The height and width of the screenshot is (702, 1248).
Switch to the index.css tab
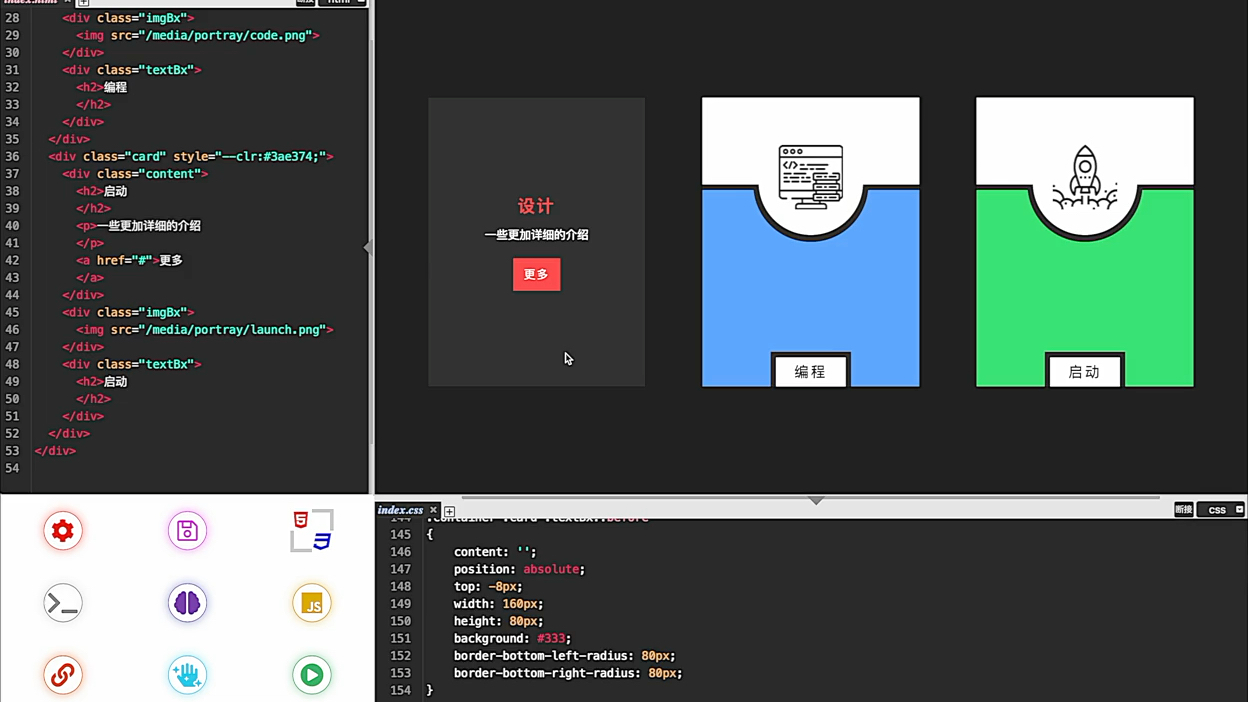(400, 509)
